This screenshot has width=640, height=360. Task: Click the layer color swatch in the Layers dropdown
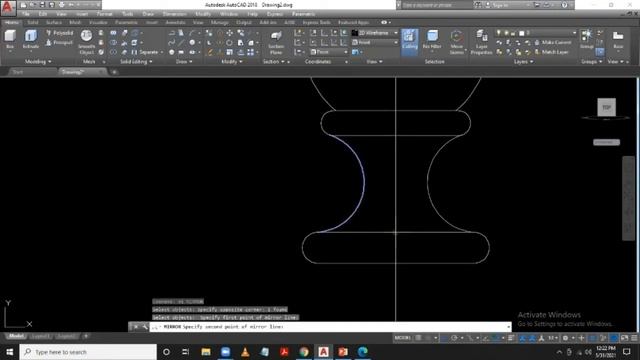(x=522, y=33)
